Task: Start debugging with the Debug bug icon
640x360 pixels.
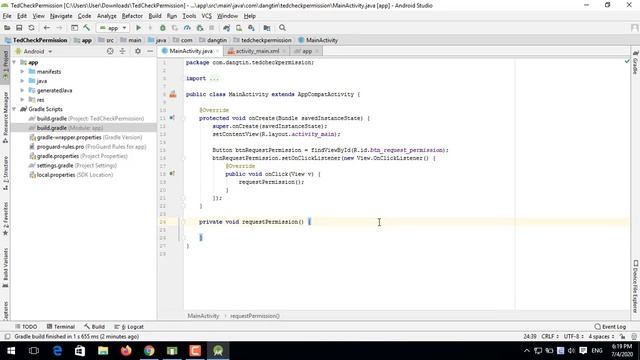Action: (162, 28)
